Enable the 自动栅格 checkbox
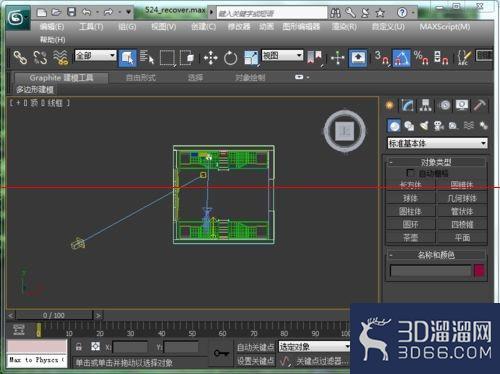The height and width of the screenshot is (374, 500). point(410,173)
